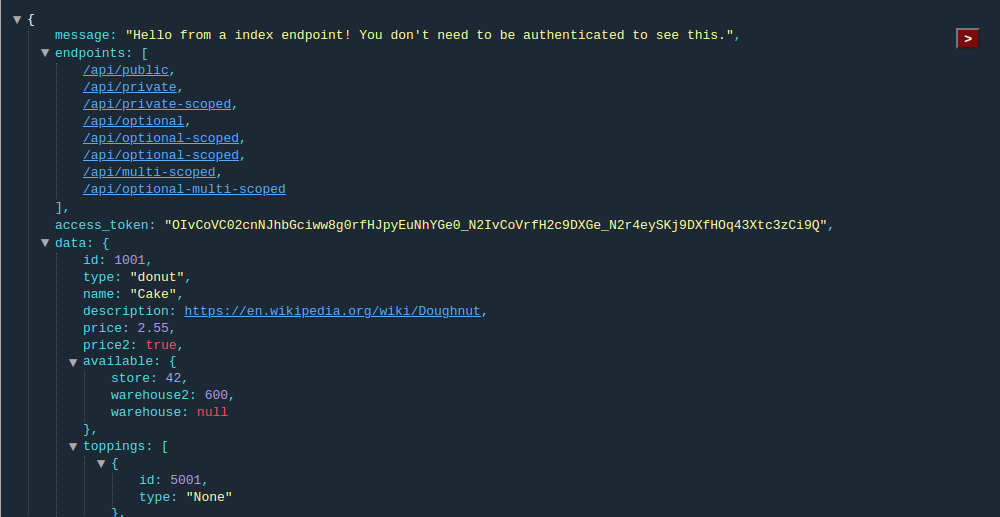Open the /api/public link

(x=126, y=70)
